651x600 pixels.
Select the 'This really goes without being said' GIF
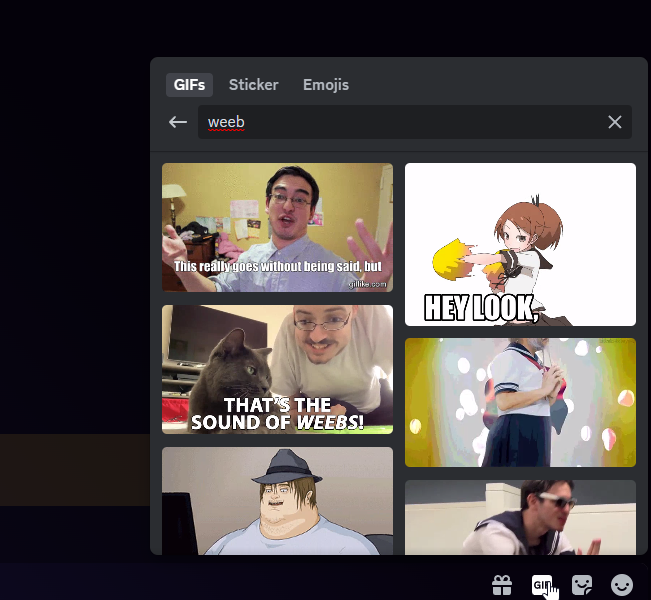click(277, 227)
